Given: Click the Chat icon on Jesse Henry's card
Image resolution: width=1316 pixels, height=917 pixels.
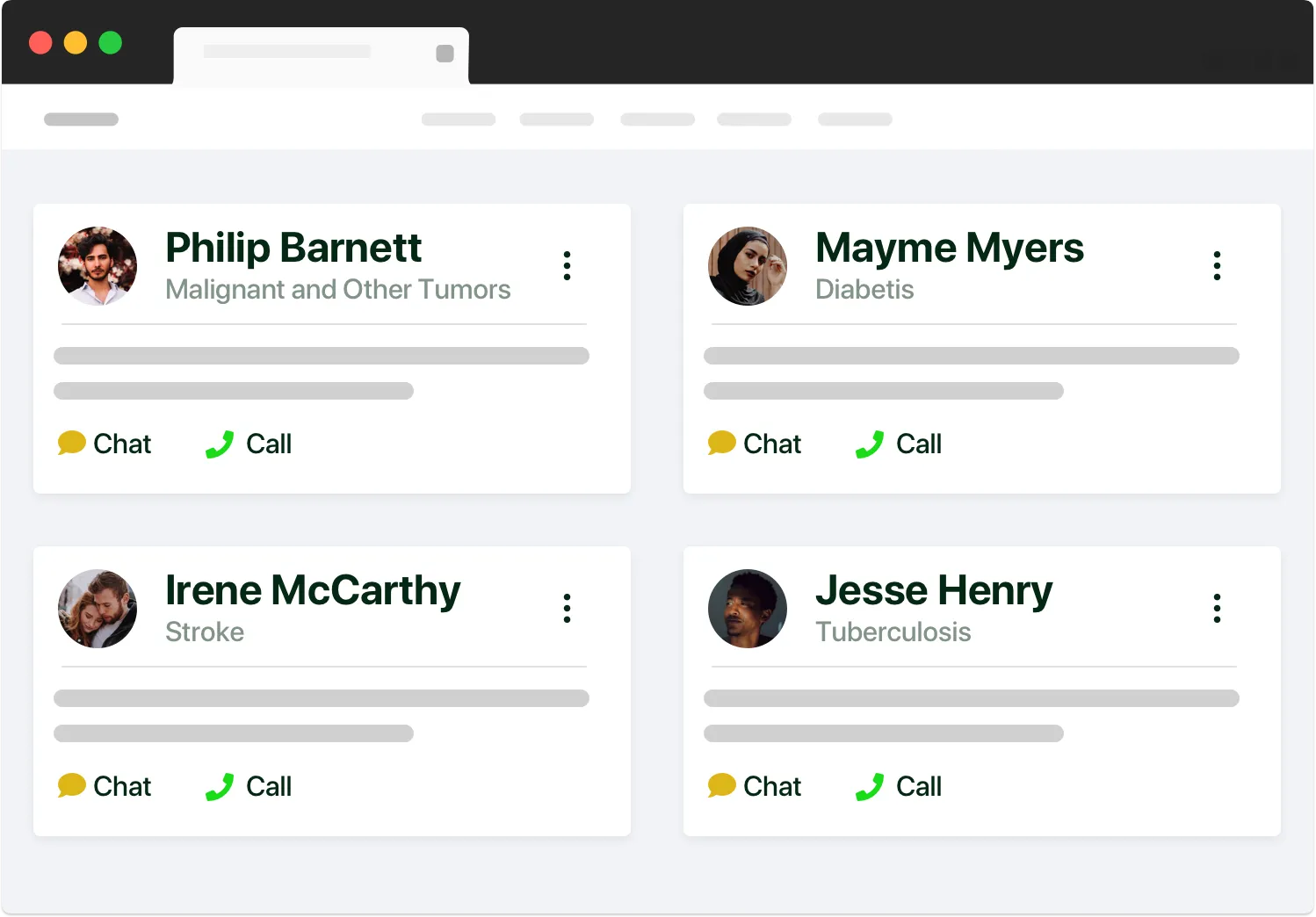Looking at the screenshot, I should [722, 786].
